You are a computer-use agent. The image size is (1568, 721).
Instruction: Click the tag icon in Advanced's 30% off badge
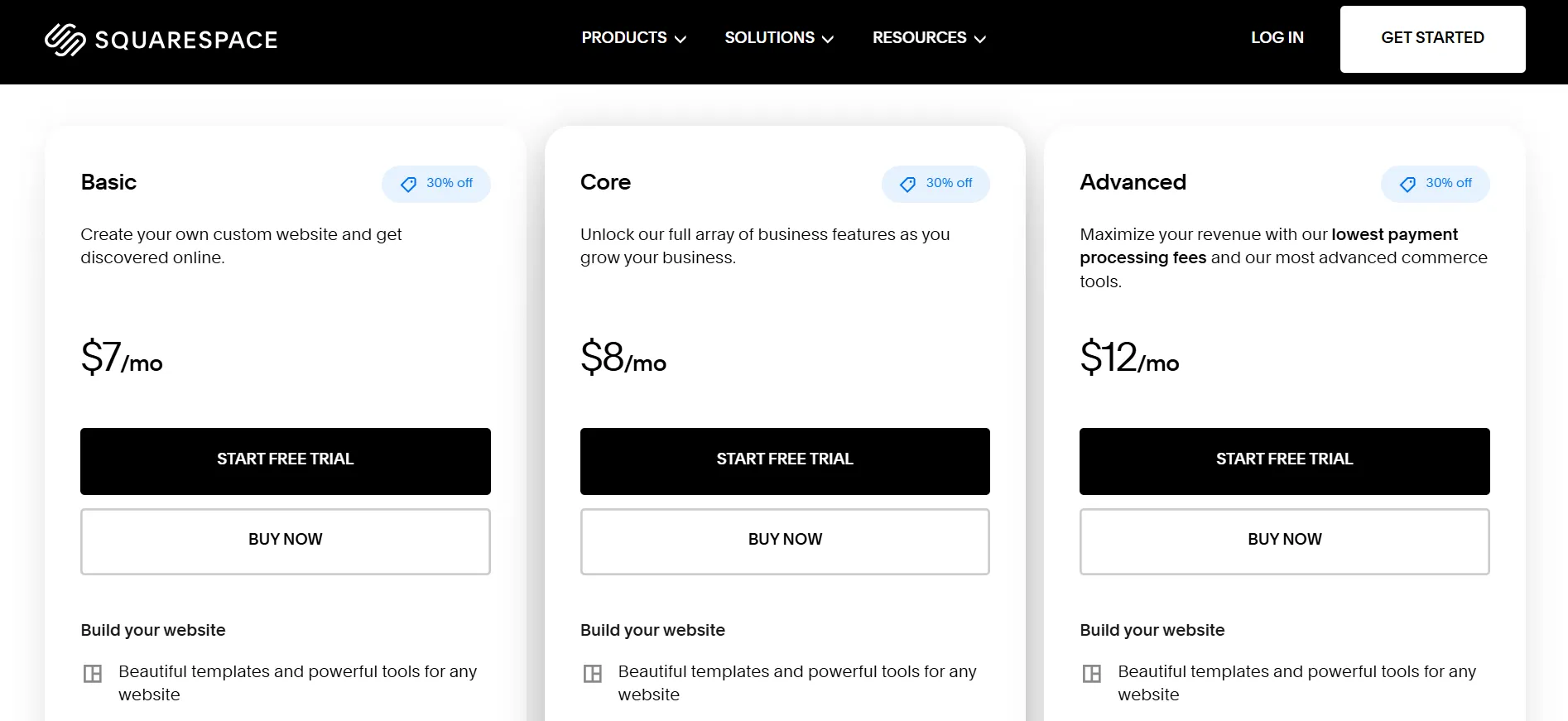(1407, 184)
